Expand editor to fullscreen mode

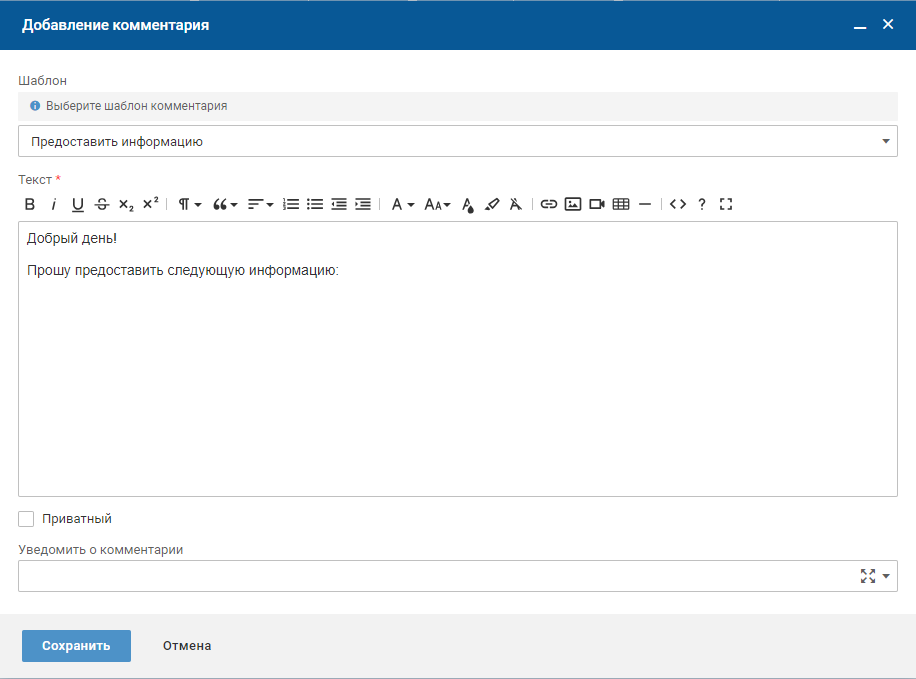726,204
